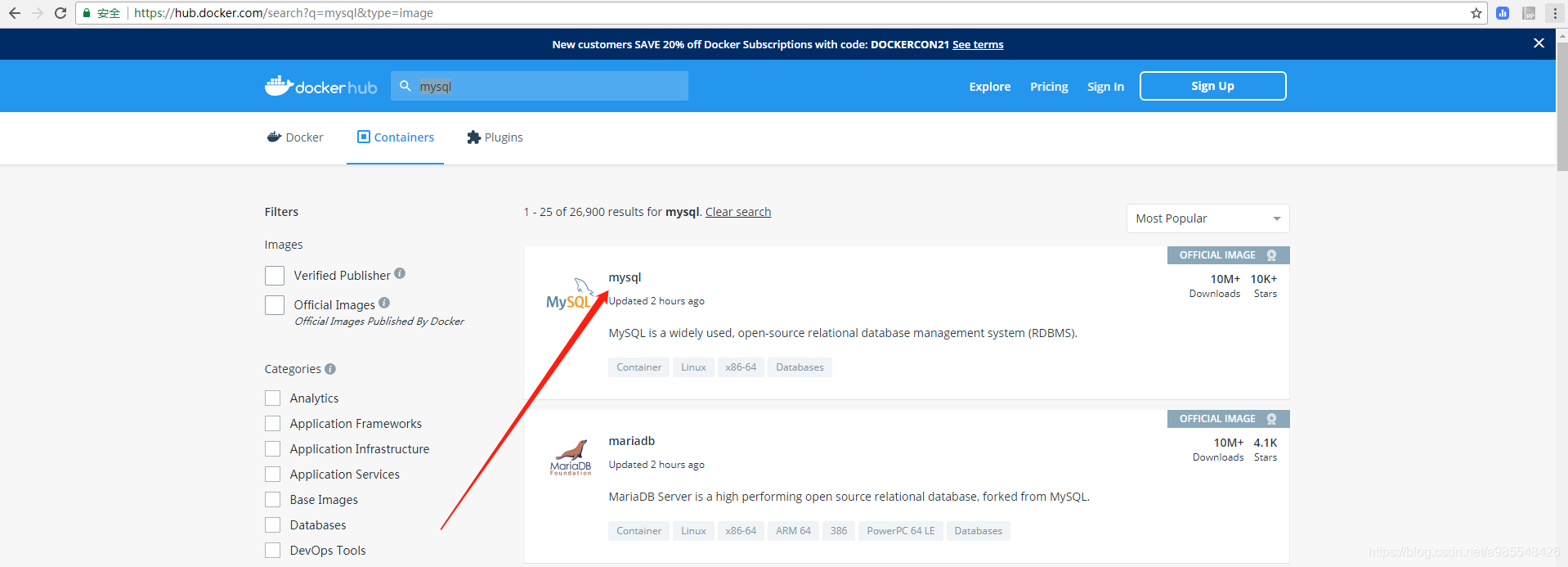This screenshot has height=567, width=1568.
Task: Click the official badge icon on the mariadb card
Action: [x=1271, y=419]
